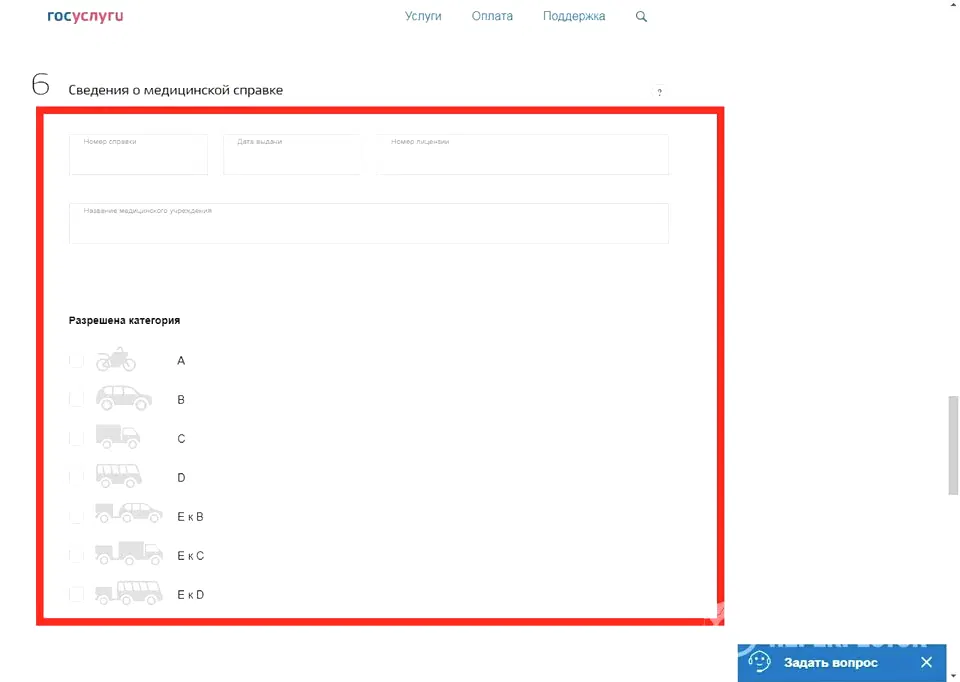Click the Задать вопрос chat button

coord(829,662)
